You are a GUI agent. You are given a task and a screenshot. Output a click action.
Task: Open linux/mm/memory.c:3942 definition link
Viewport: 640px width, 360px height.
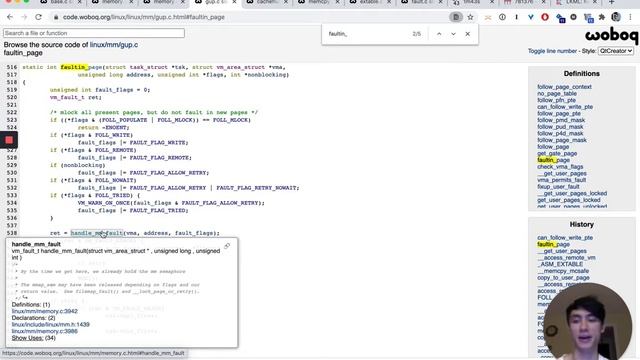coord(44,311)
